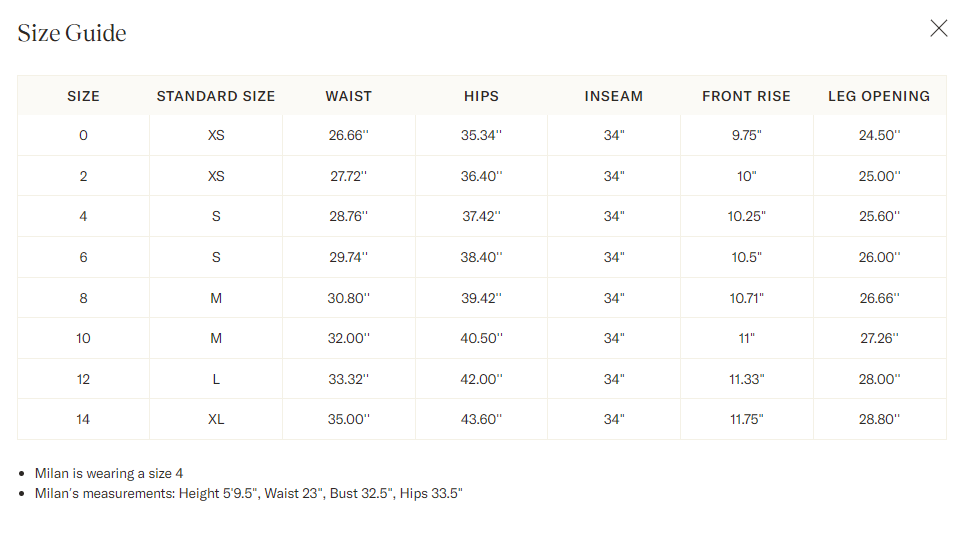Select the size 14 row cell
958x542 pixels.
[83, 419]
